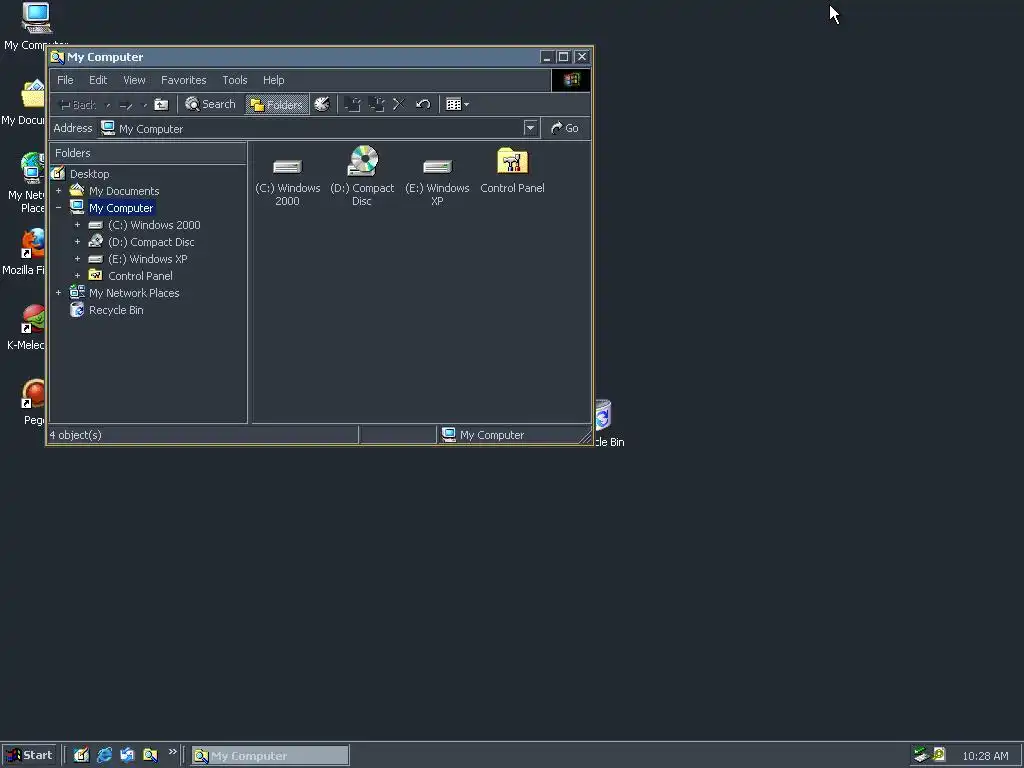Expand the (E:) Windows XP tree node
This screenshot has width=1024, height=768.
[x=77, y=259]
